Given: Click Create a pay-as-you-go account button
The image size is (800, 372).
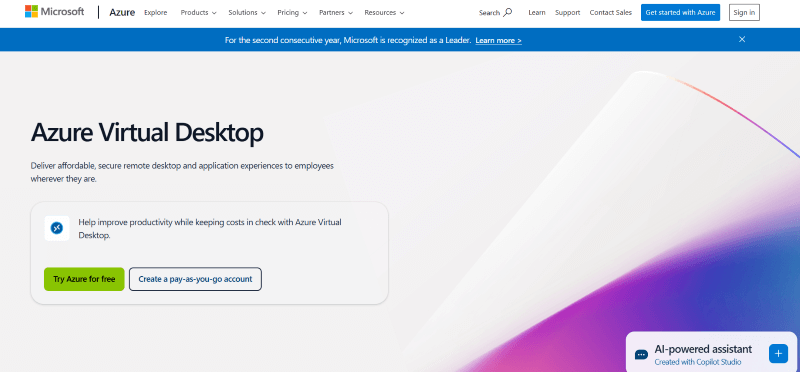Looking at the screenshot, I should pos(195,279).
